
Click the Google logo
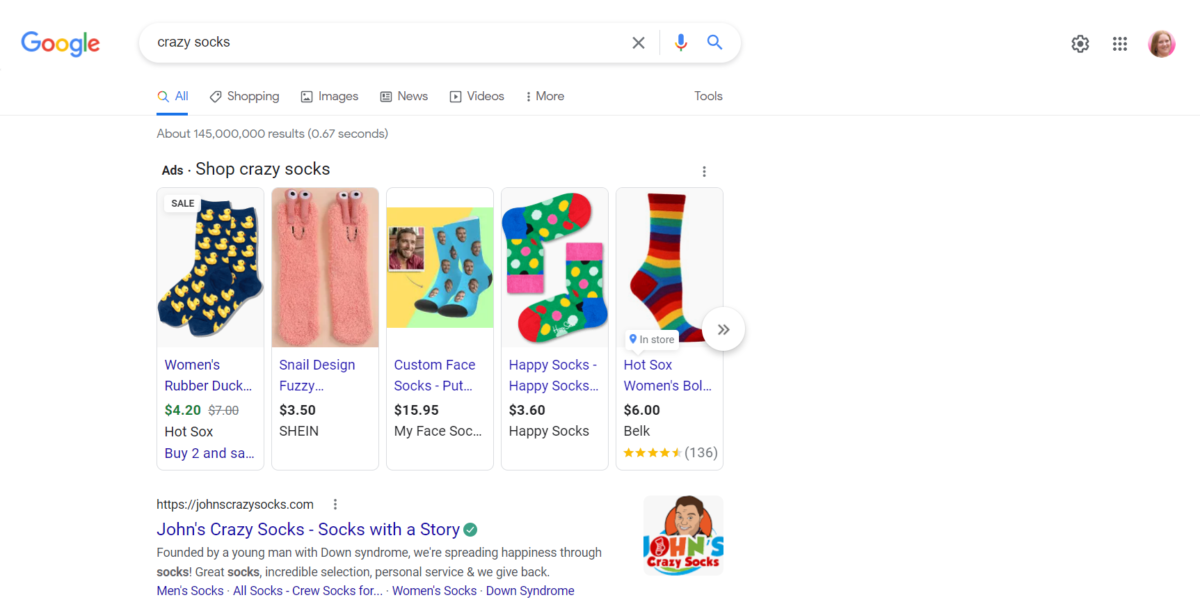coord(60,43)
